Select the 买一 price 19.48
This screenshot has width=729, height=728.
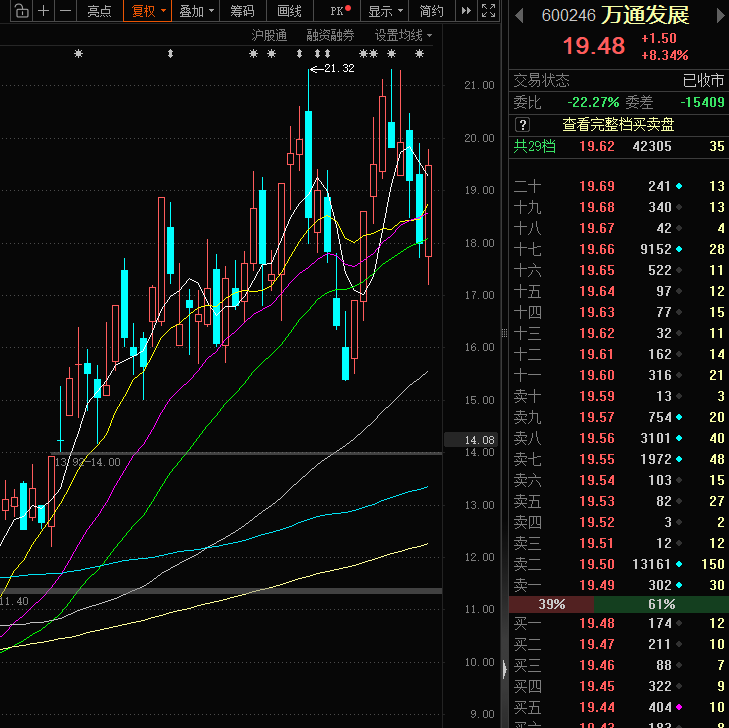(596, 623)
